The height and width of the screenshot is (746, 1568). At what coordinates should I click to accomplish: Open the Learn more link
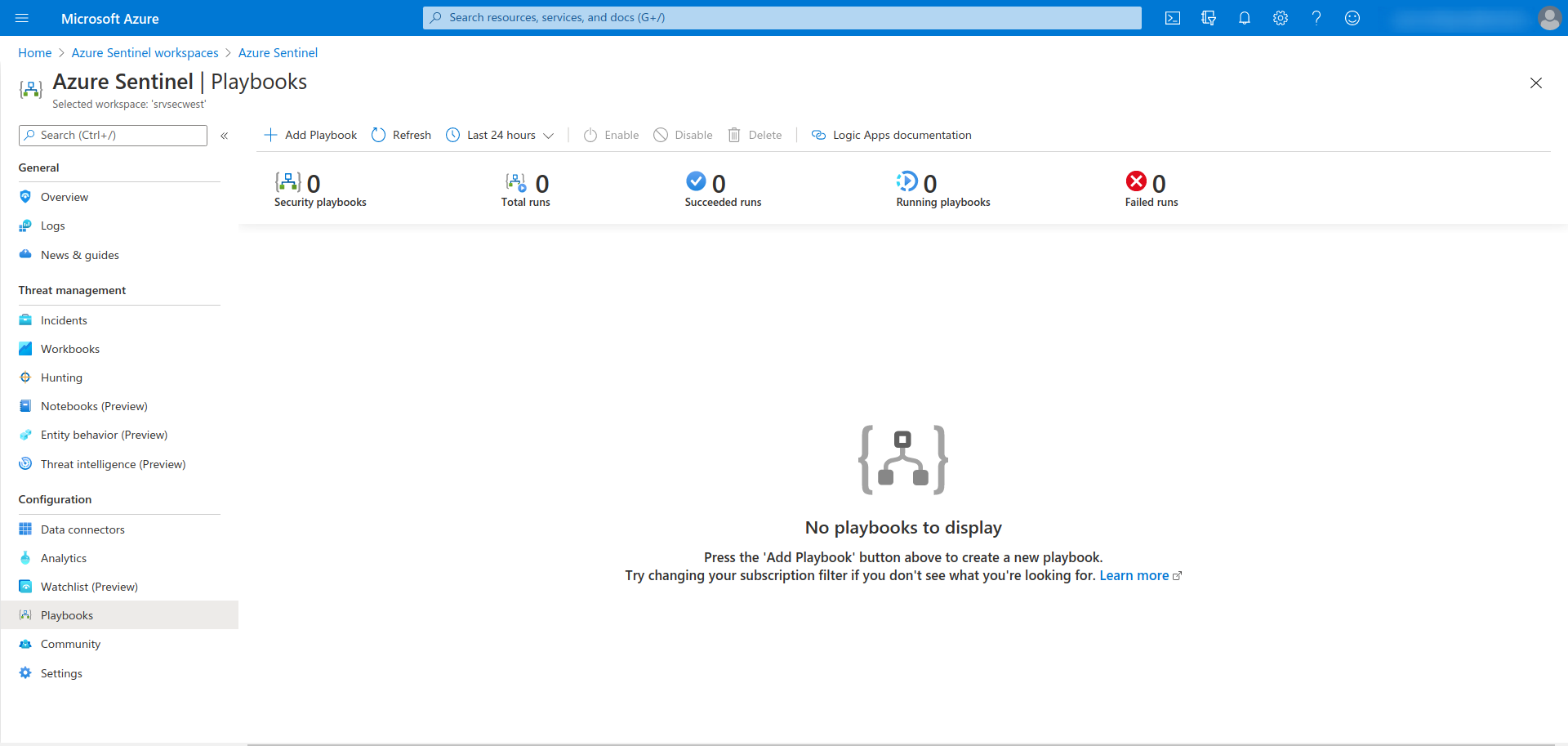click(1134, 576)
